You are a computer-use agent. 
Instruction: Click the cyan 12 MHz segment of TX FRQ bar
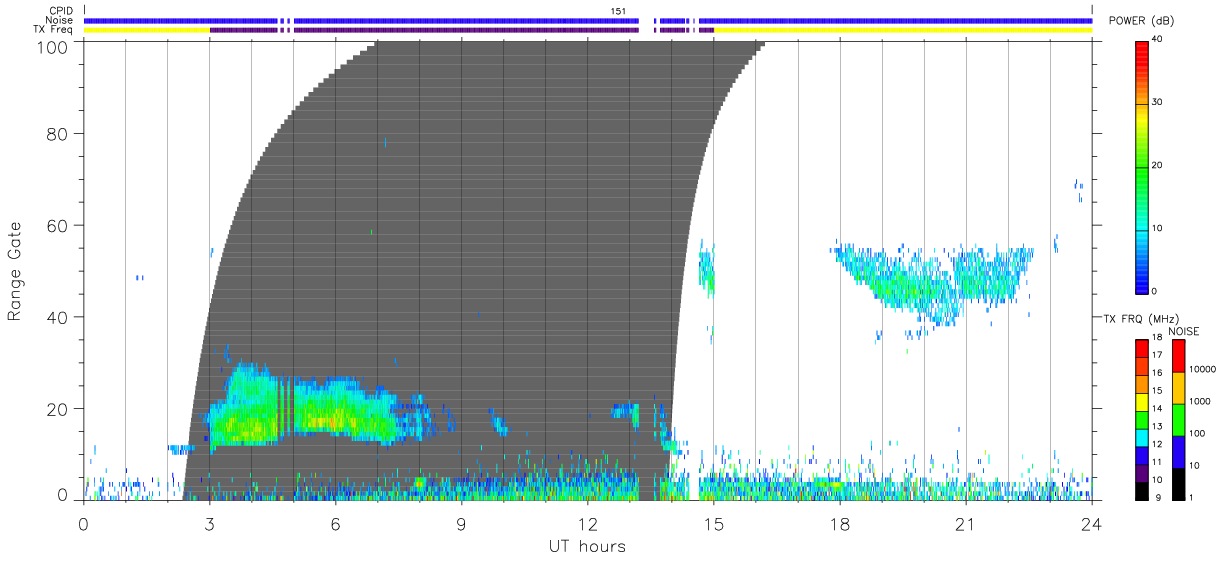point(1142,437)
